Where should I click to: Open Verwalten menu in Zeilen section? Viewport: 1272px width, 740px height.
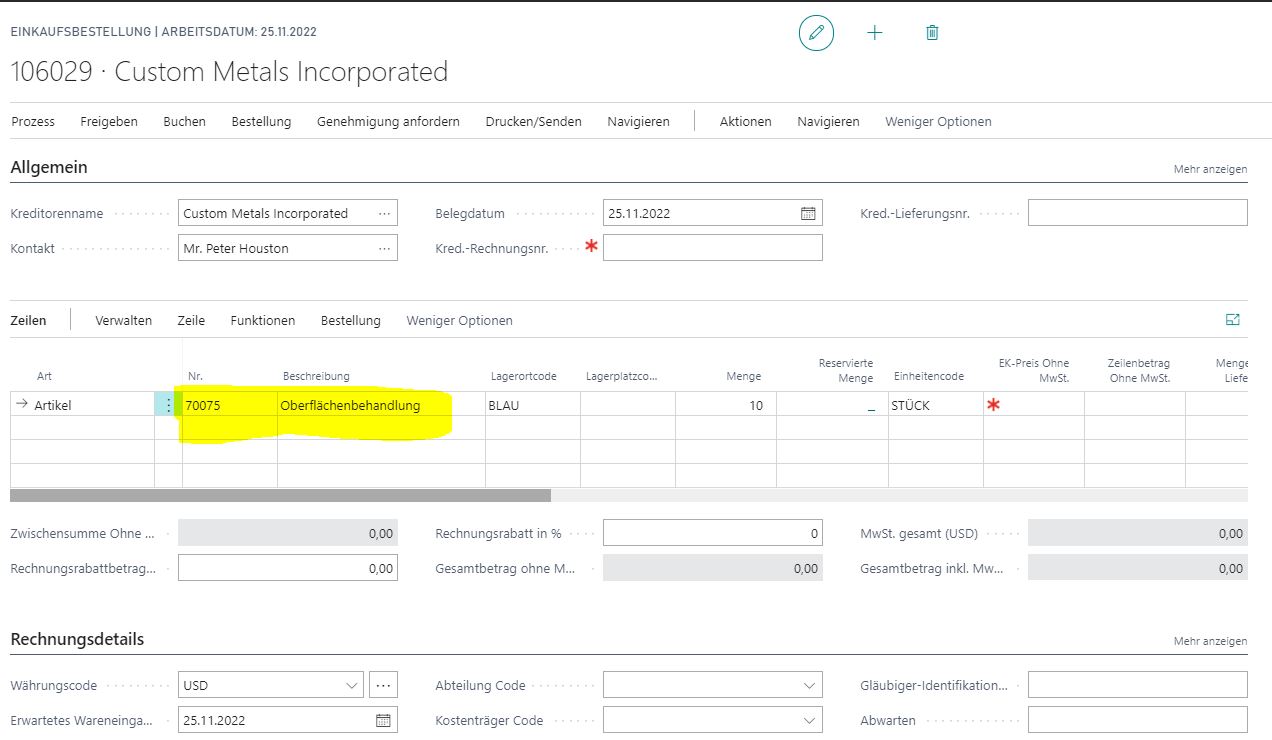124,320
